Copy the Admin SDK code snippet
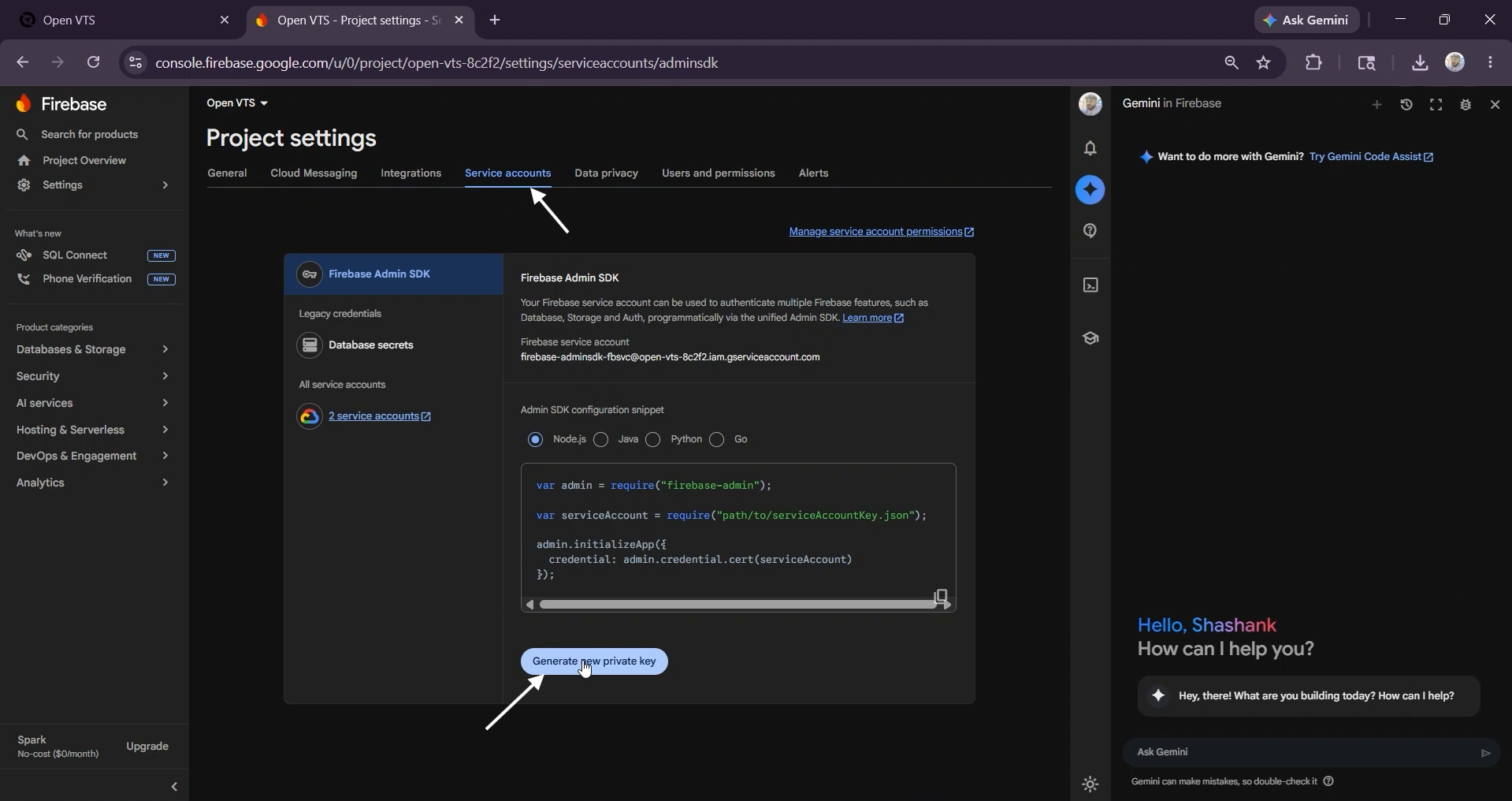This screenshot has width=1512, height=801. [x=941, y=596]
